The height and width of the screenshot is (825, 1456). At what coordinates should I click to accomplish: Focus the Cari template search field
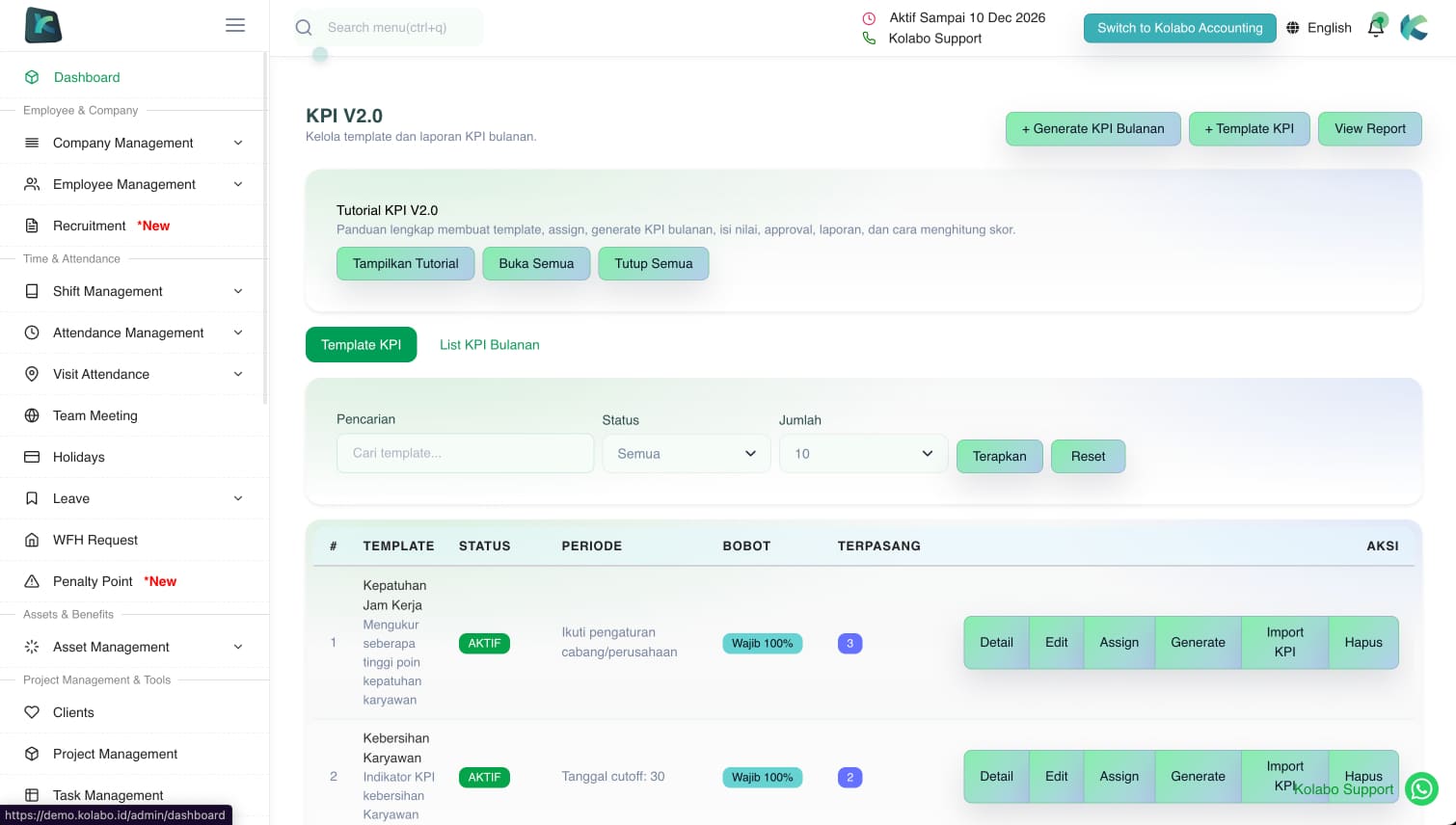point(465,453)
